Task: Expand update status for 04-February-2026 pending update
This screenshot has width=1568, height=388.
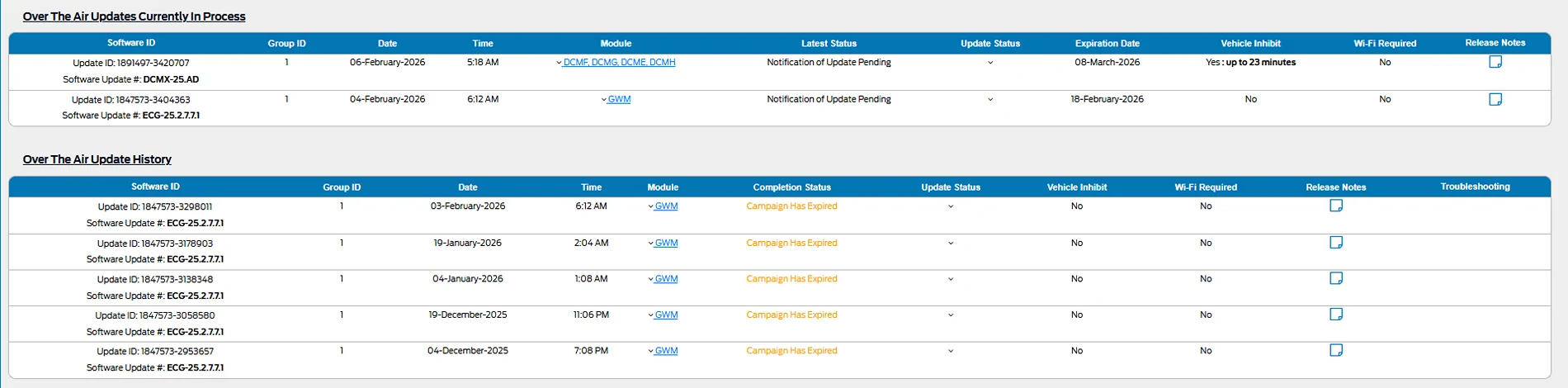Action: 990,99
